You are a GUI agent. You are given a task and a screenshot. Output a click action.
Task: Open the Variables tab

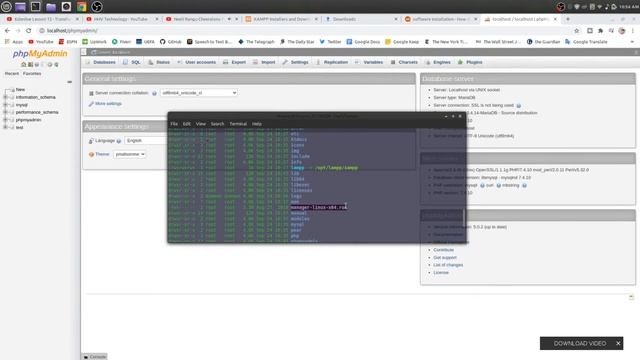[369, 62]
